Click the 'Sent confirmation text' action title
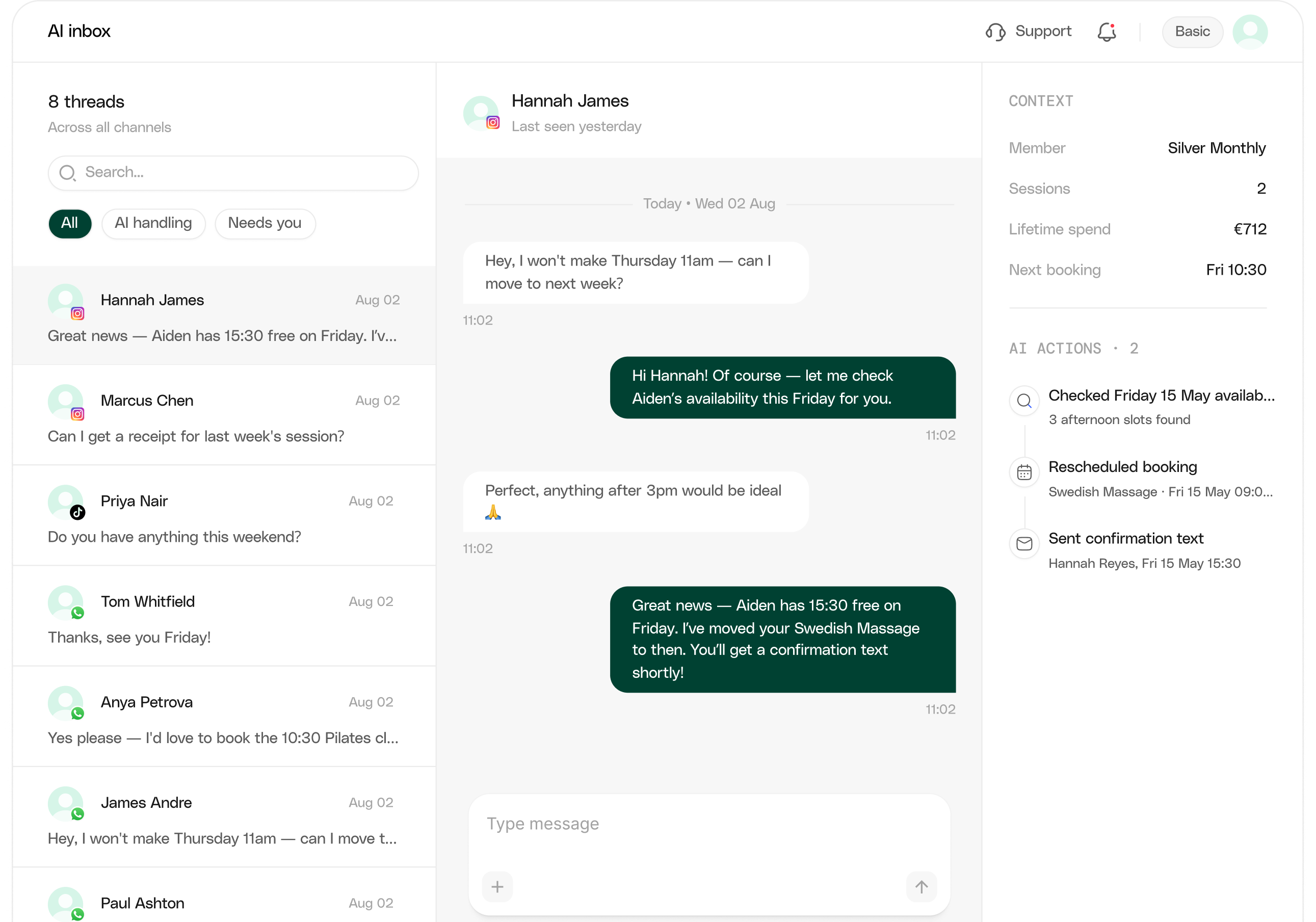The height and width of the screenshot is (922, 1316). pyautogui.click(x=1126, y=539)
